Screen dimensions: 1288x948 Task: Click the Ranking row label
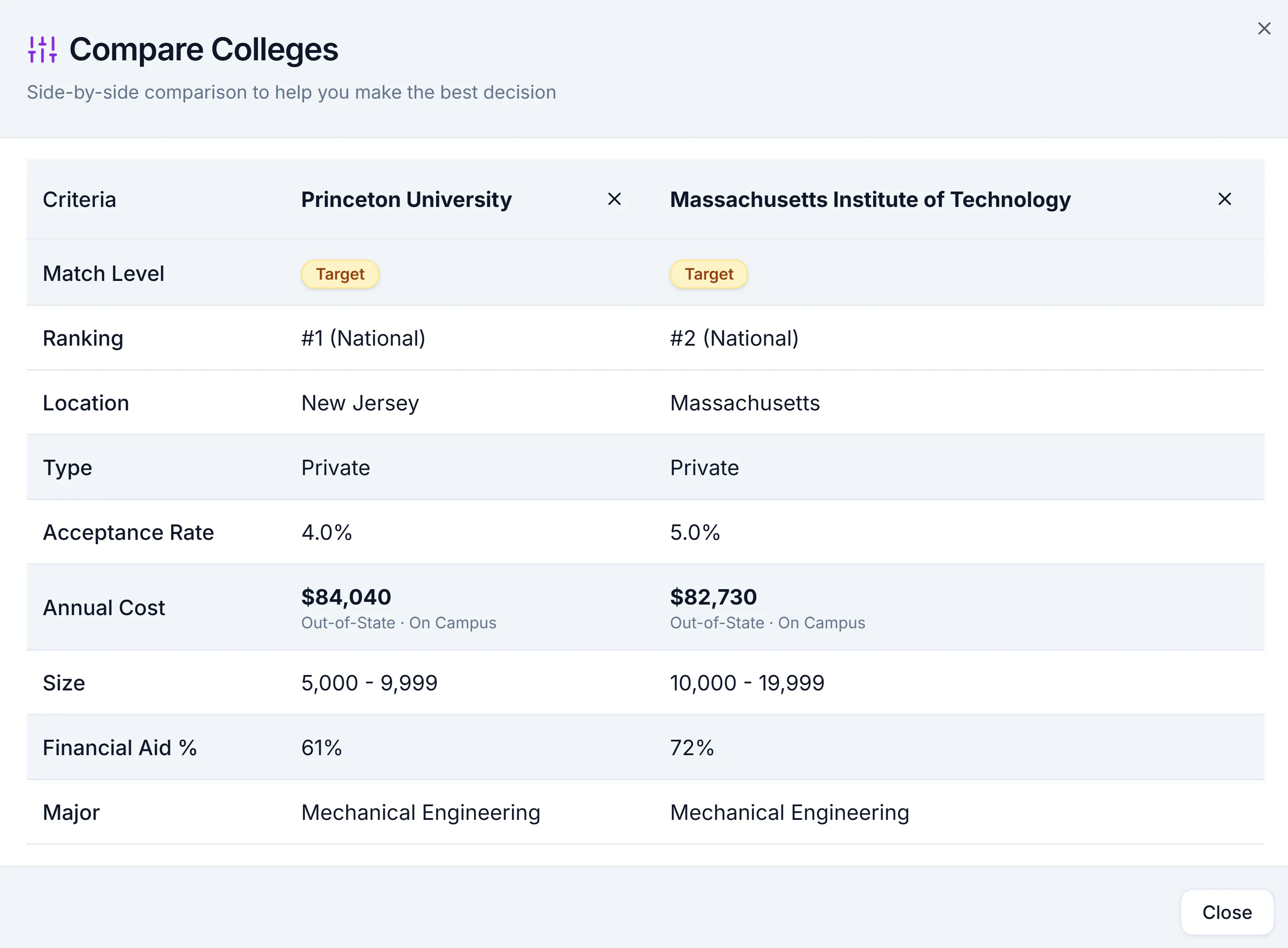(83, 339)
